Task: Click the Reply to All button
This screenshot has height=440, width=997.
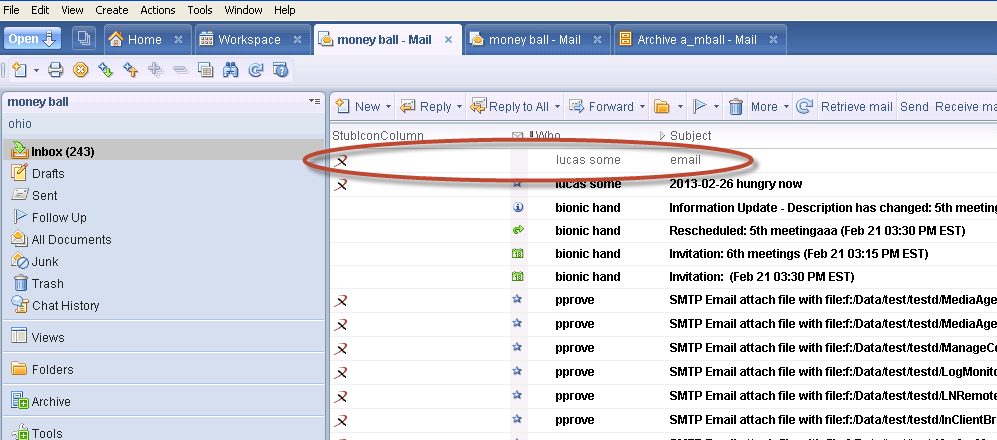Action: point(510,106)
